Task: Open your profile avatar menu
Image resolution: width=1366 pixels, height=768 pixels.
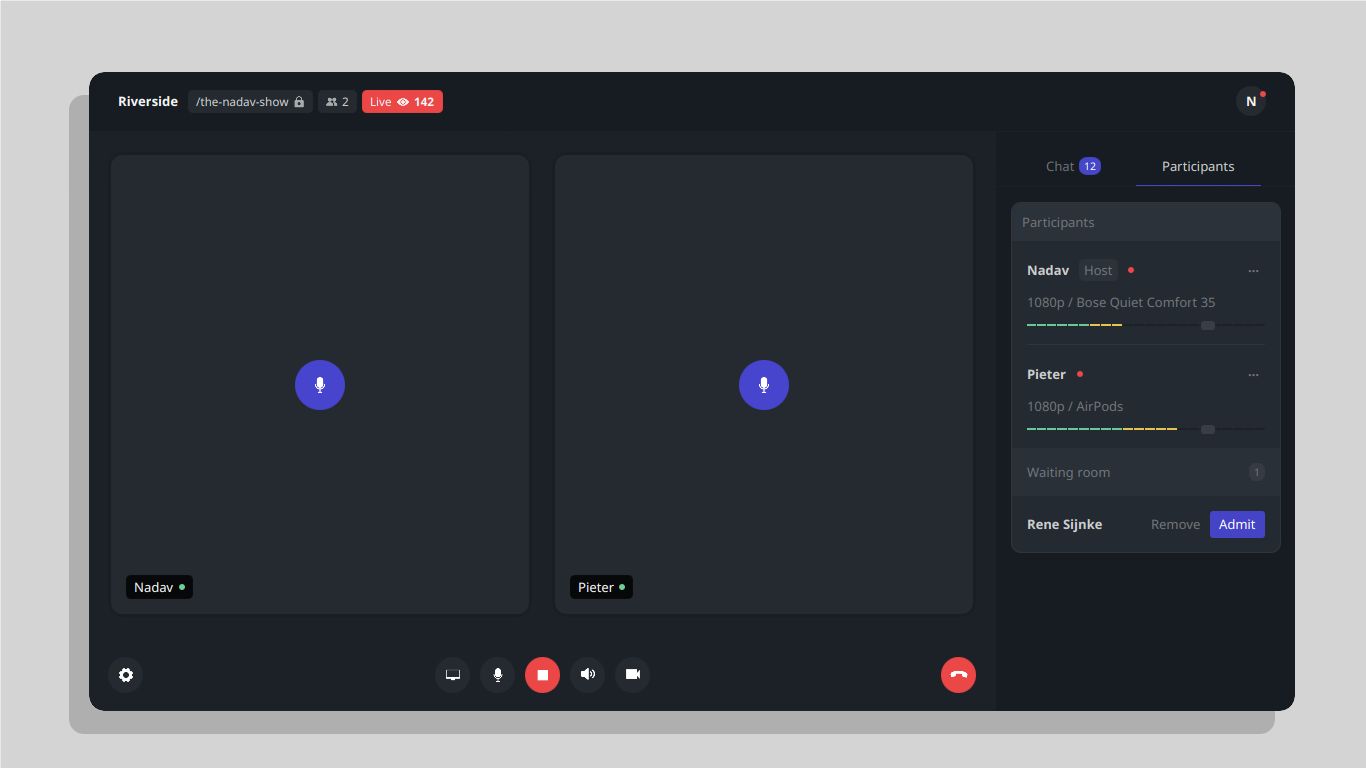Action: [1250, 101]
